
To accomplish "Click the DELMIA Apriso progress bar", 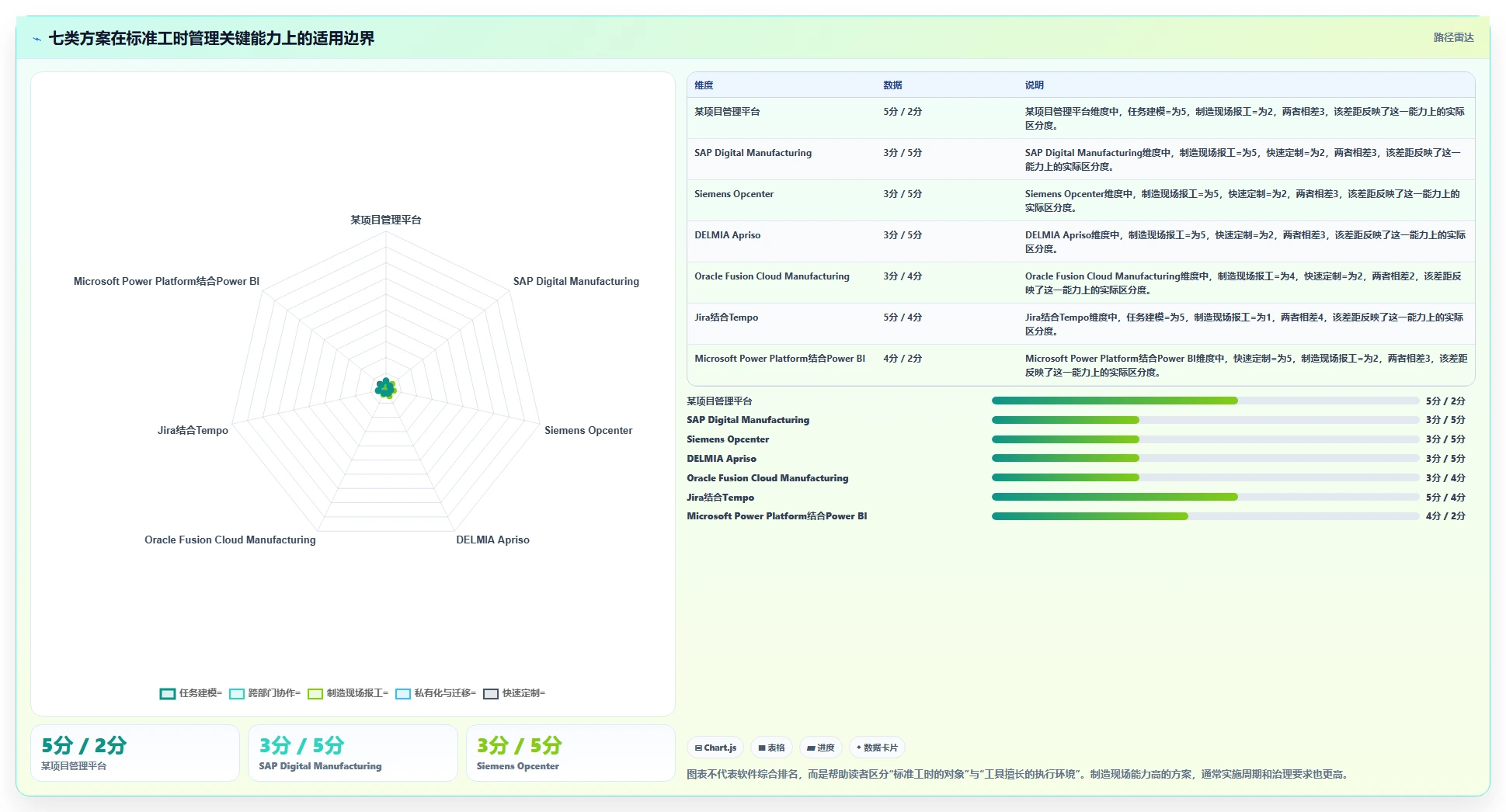I will pos(1205,458).
